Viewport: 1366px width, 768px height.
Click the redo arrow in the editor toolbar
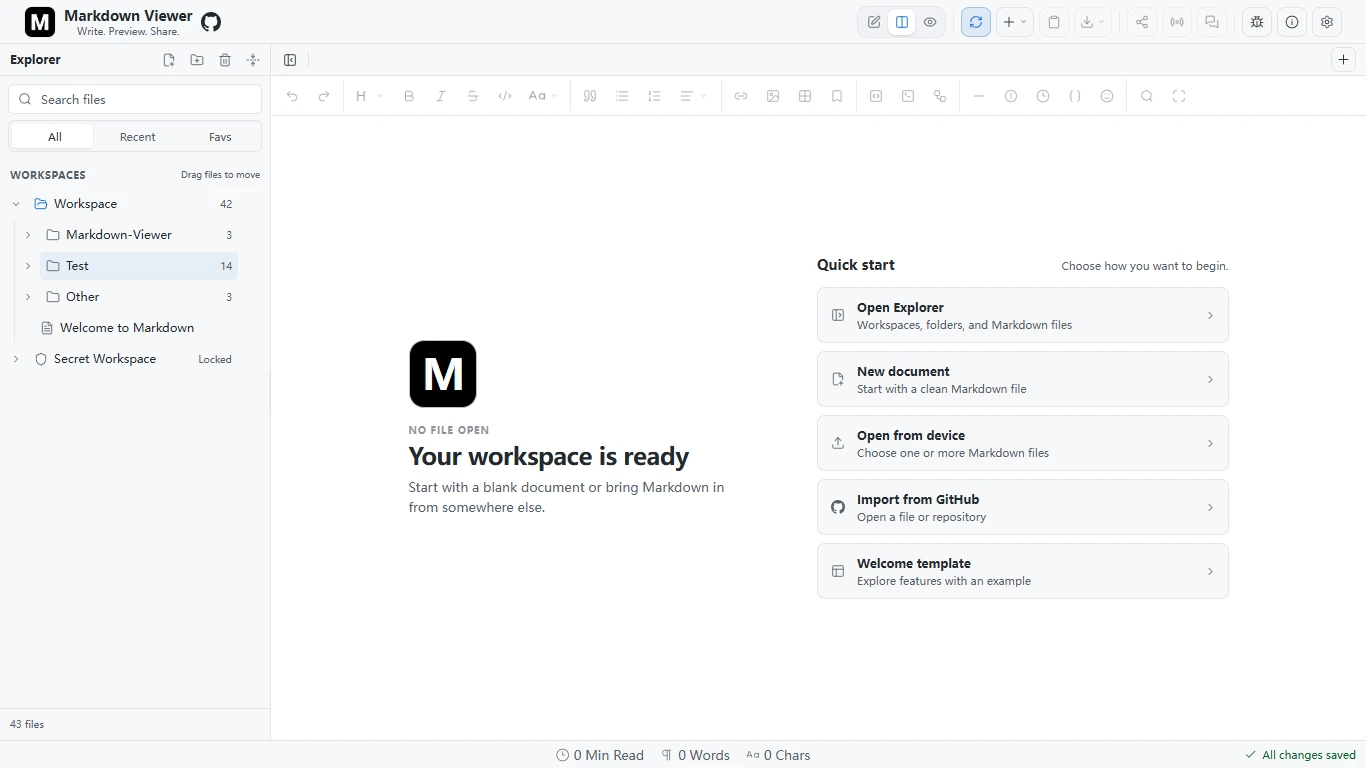[324, 96]
